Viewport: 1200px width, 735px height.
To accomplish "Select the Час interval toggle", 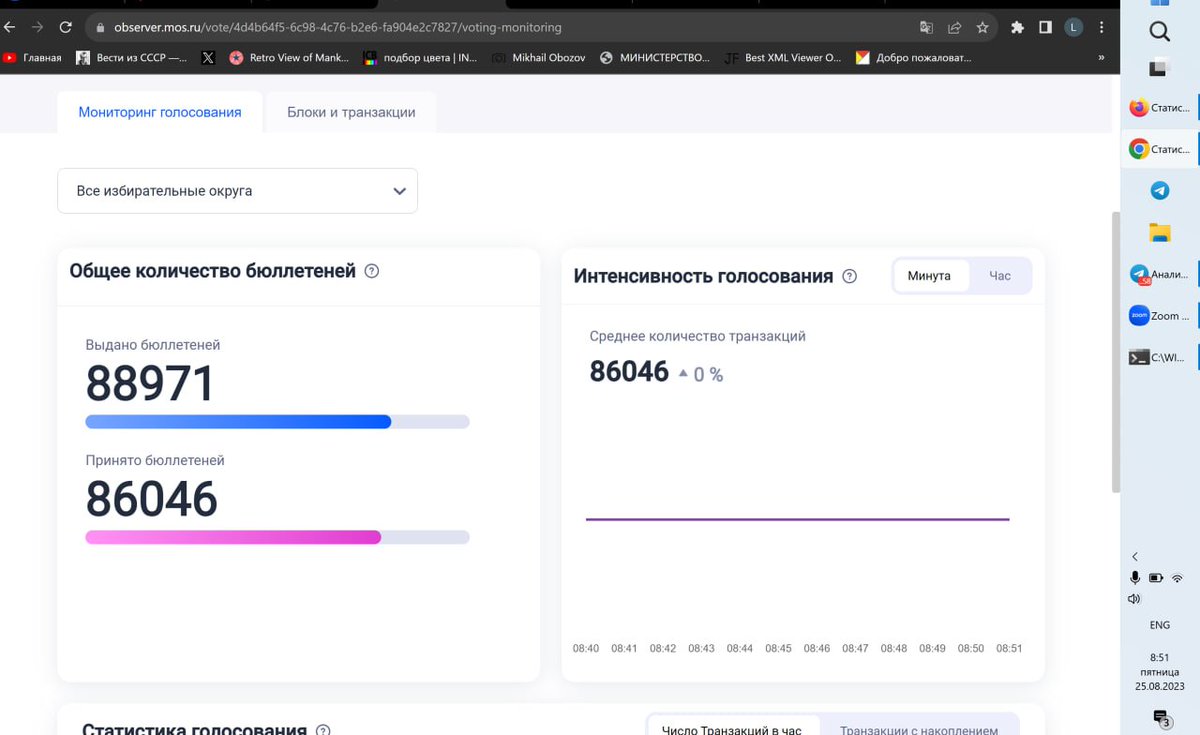I will [x=1000, y=276].
